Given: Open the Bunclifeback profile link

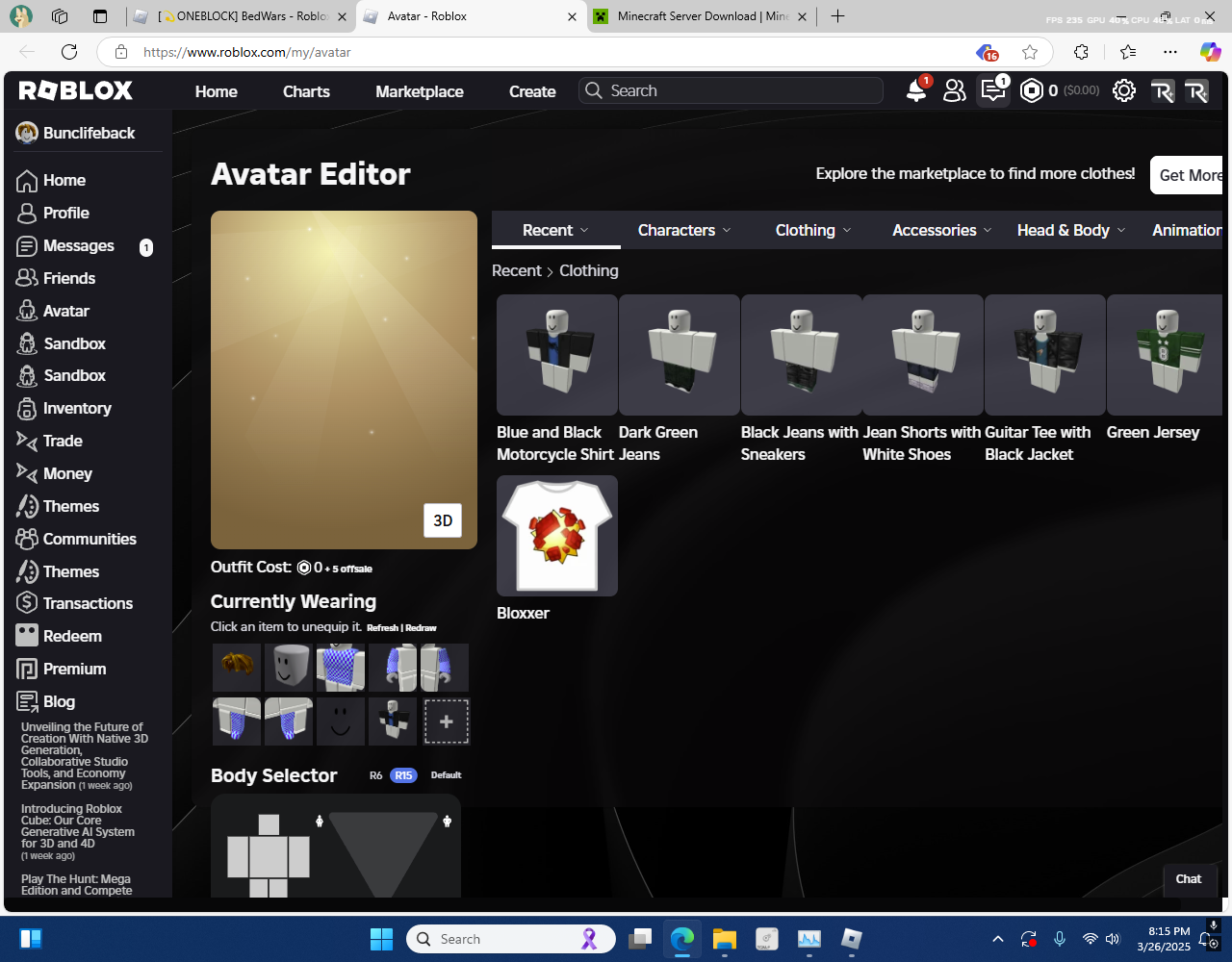Looking at the screenshot, I should pos(76,133).
